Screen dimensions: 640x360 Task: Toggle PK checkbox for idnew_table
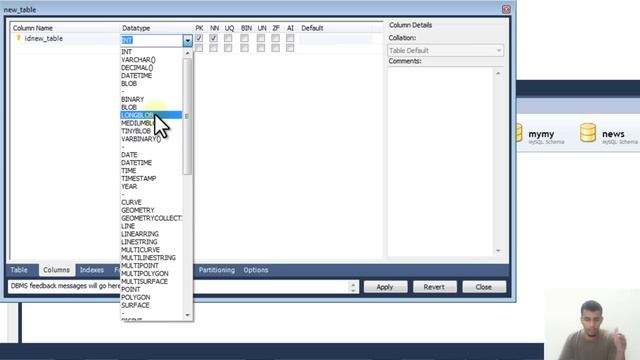pyautogui.click(x=199, y=38)
